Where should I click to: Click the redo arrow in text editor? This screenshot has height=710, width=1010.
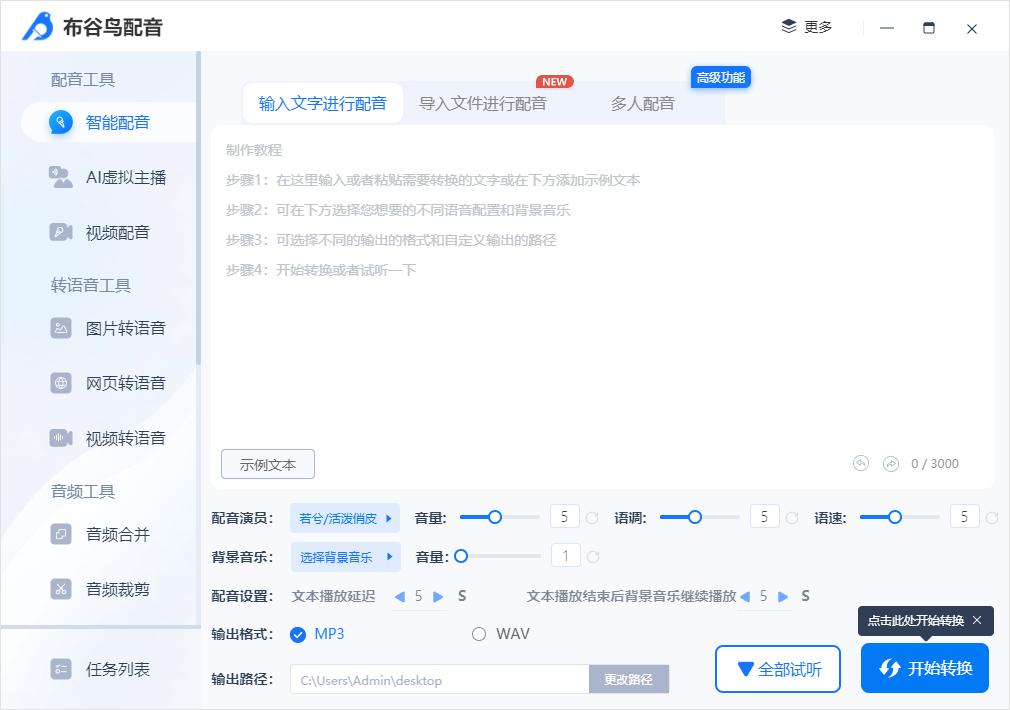point(891,463)
